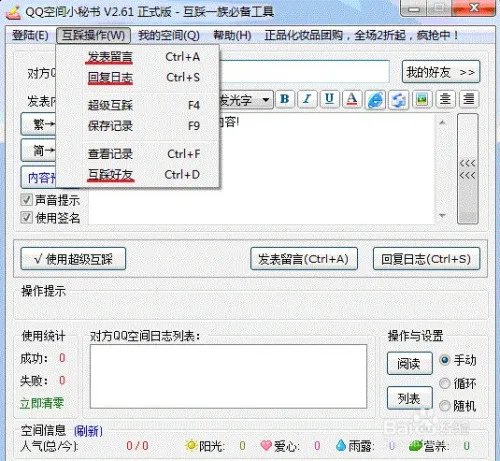The width and height of the screenshot is (500, 461).
Task: Open the 登陆(E) menu
Action: pyautogui.click(x=30, y=35)
